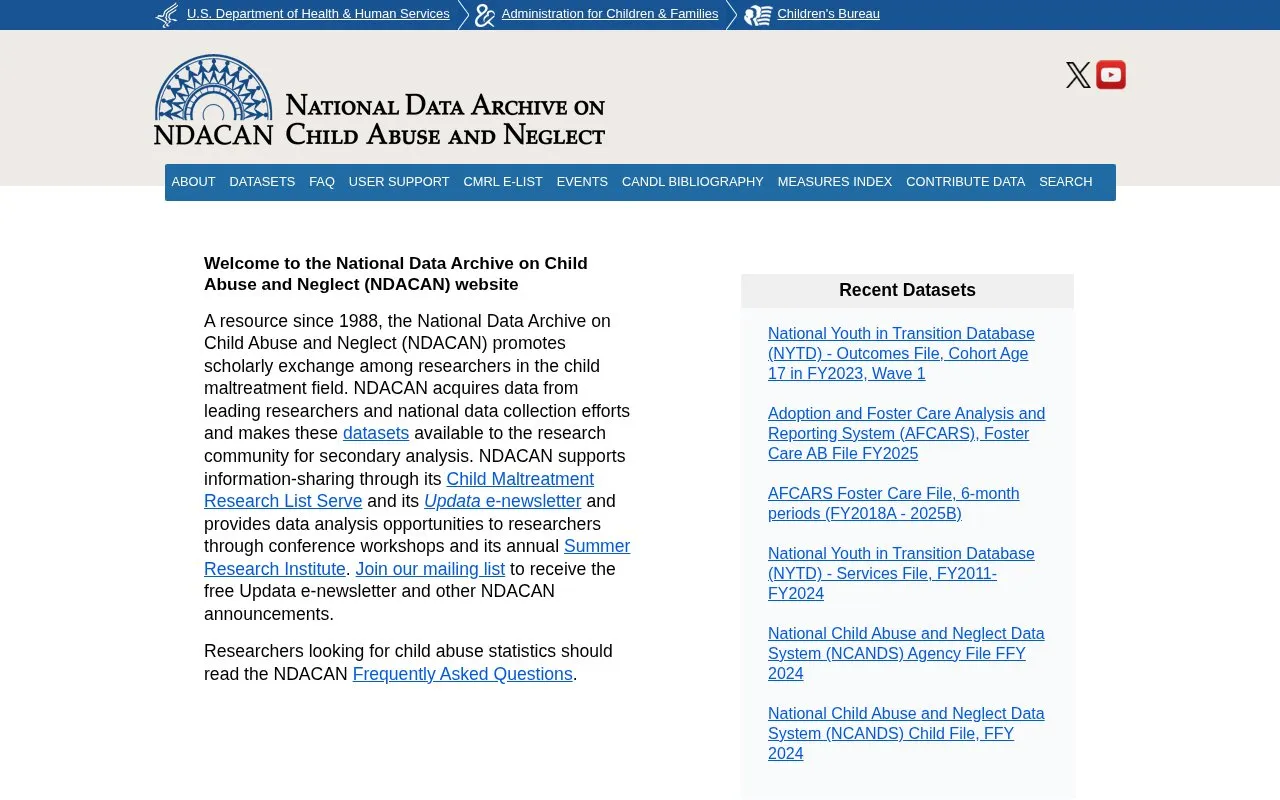The height and width of the screenshot is (800, 1280).
Task: Follow the Administration for Children & Families link
Action: [x=610, y=14]
